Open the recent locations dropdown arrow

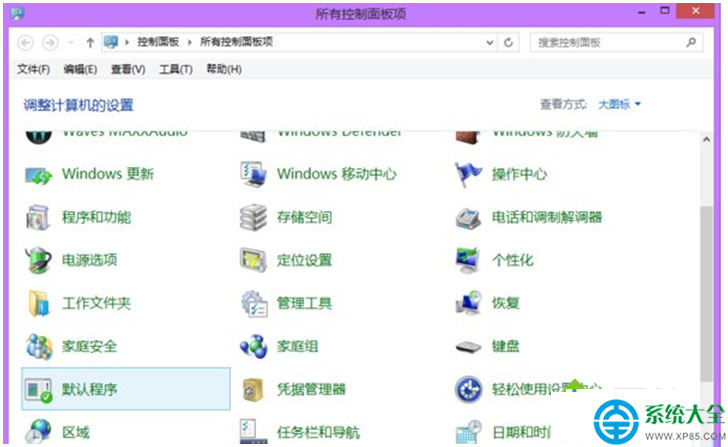(71, 43)
